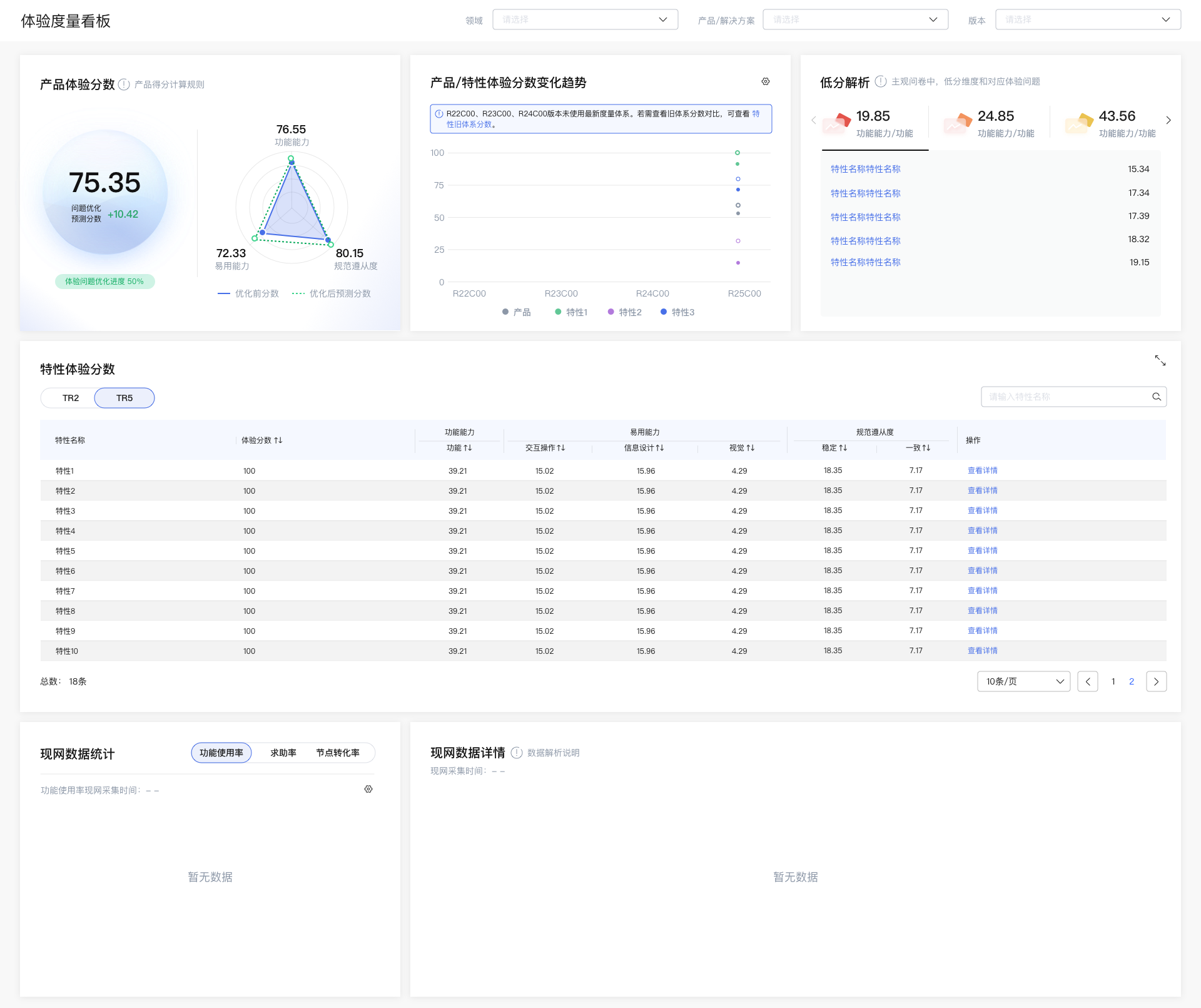Image resolution: width=1201 pixels, height=1008 pixels.
Task: Click info icon in trend notice banner
Action: click(439, 114)
